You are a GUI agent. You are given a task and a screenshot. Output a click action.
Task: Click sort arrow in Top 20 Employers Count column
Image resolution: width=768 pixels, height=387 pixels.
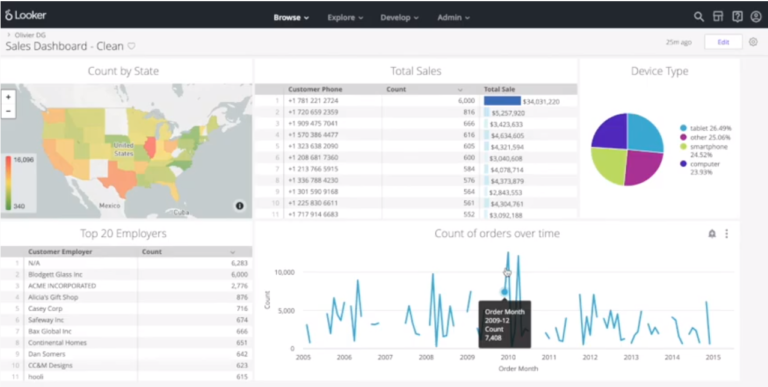[x=233, y=252]
